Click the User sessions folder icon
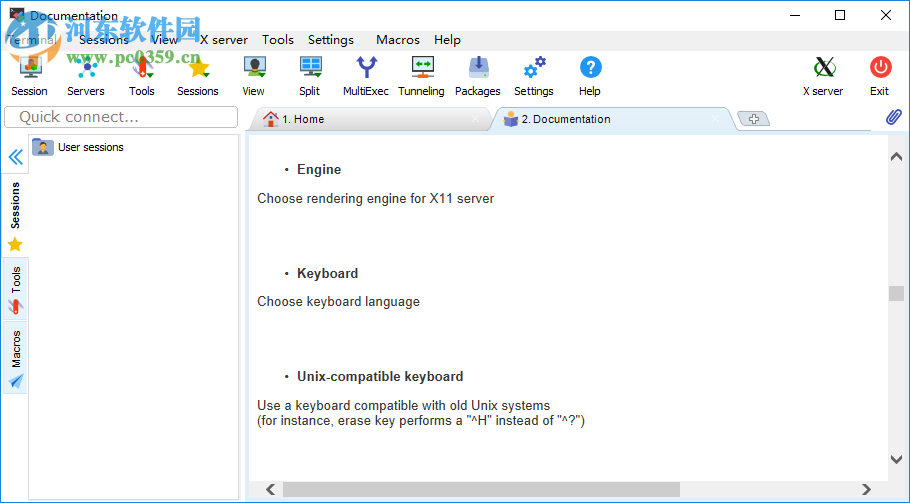 (43, 147)
